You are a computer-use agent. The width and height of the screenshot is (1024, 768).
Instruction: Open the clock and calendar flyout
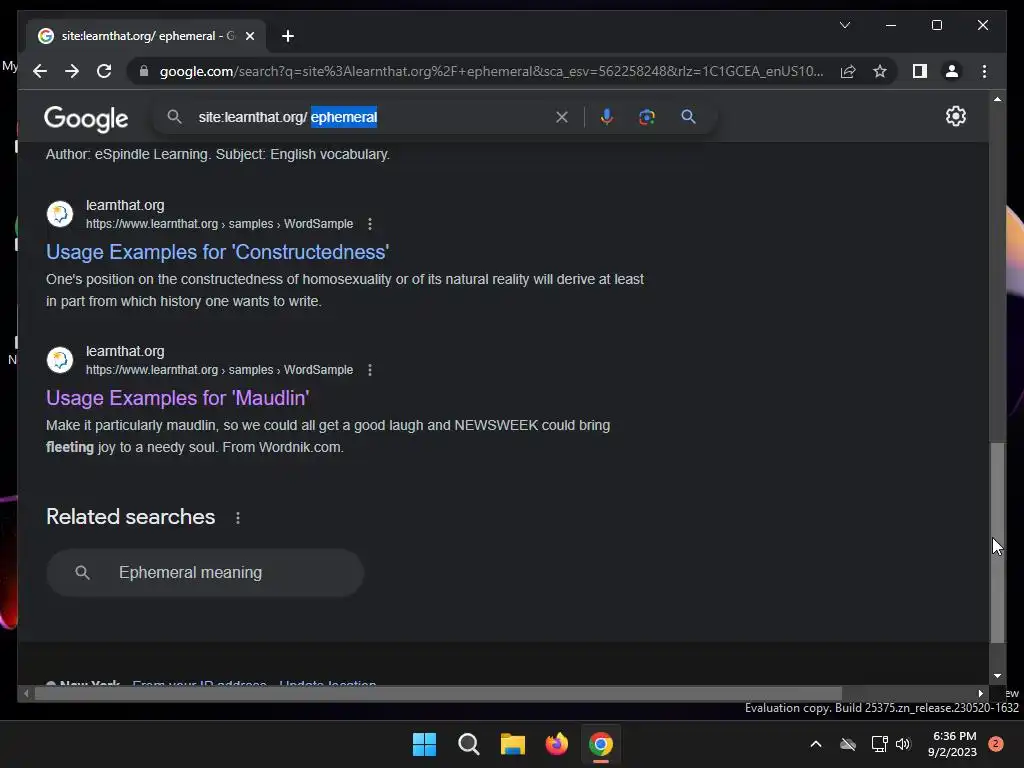(x=952, y=744)
